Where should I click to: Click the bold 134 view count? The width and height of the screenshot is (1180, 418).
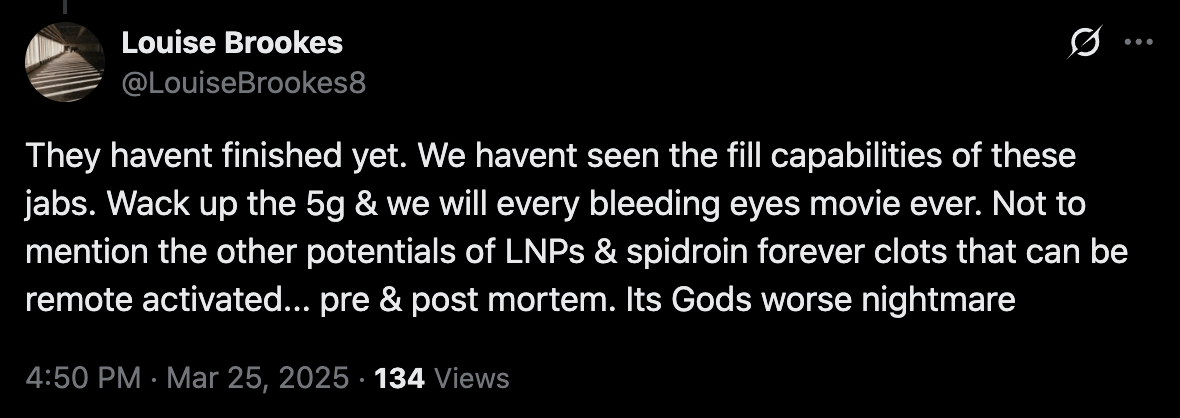[399, 379]
